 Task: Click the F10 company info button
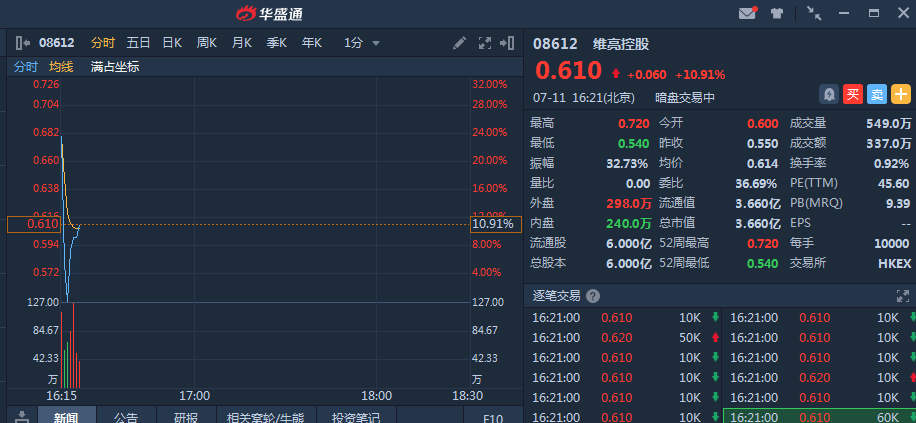click(492, 416)
